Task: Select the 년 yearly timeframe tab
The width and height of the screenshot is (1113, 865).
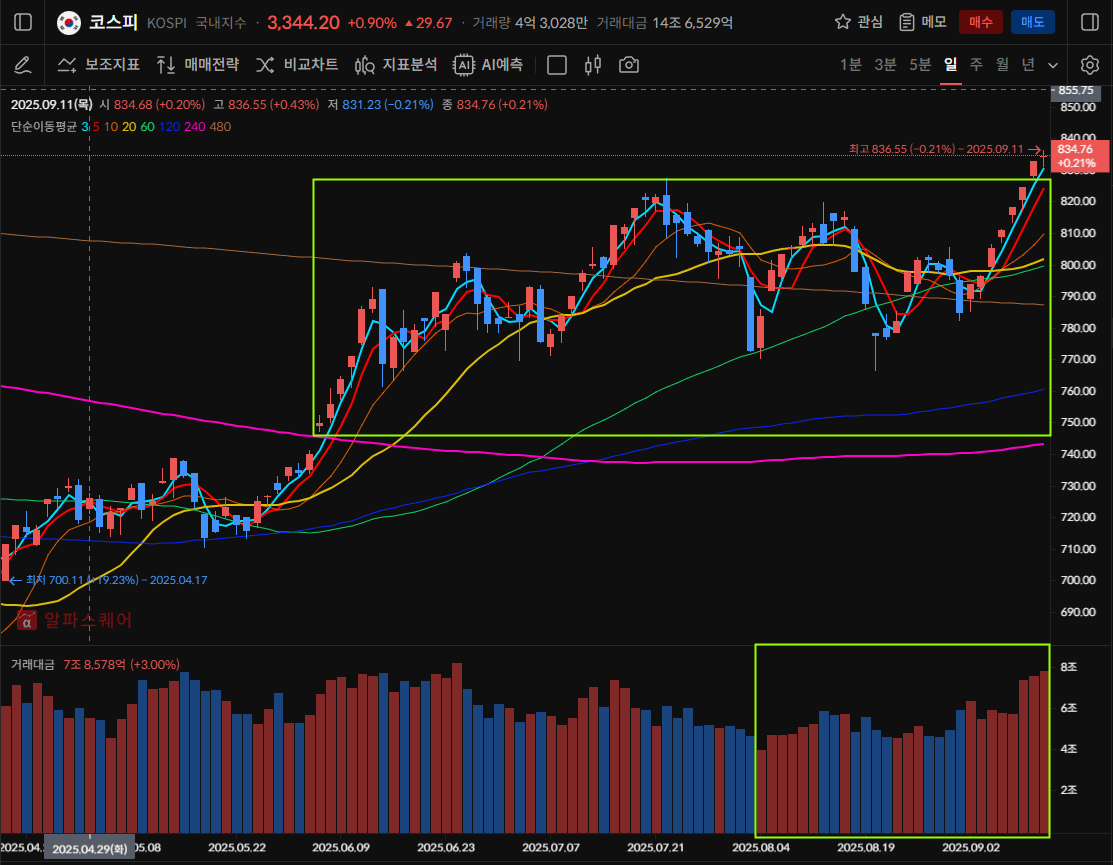Action: (1028, 65)
